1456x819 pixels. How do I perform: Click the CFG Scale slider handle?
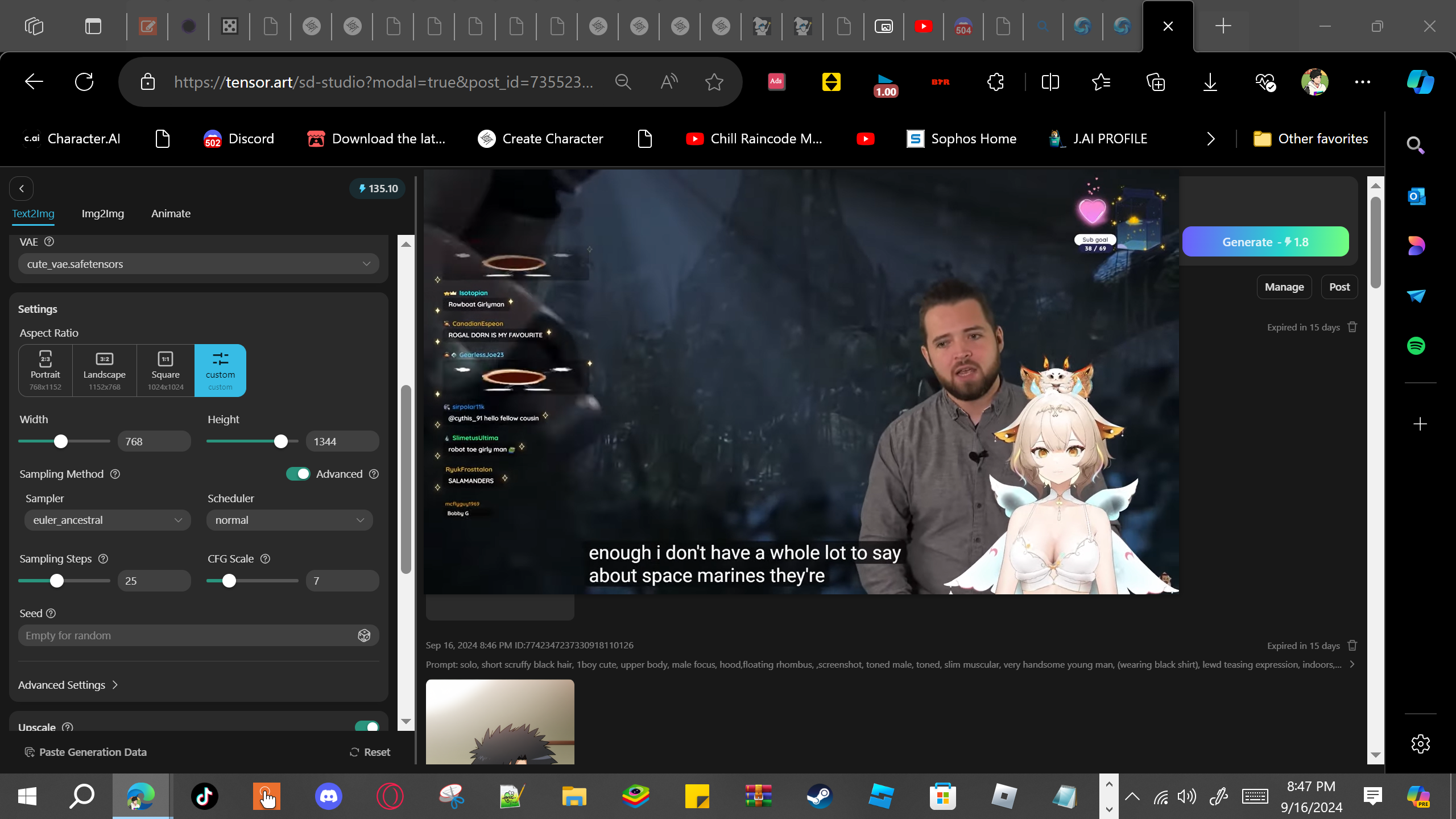coord(229,581)
